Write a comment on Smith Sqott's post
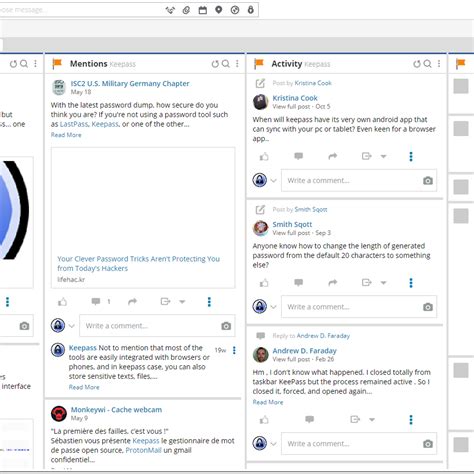This screenshot has width=474, height=474. coord(359,307)
